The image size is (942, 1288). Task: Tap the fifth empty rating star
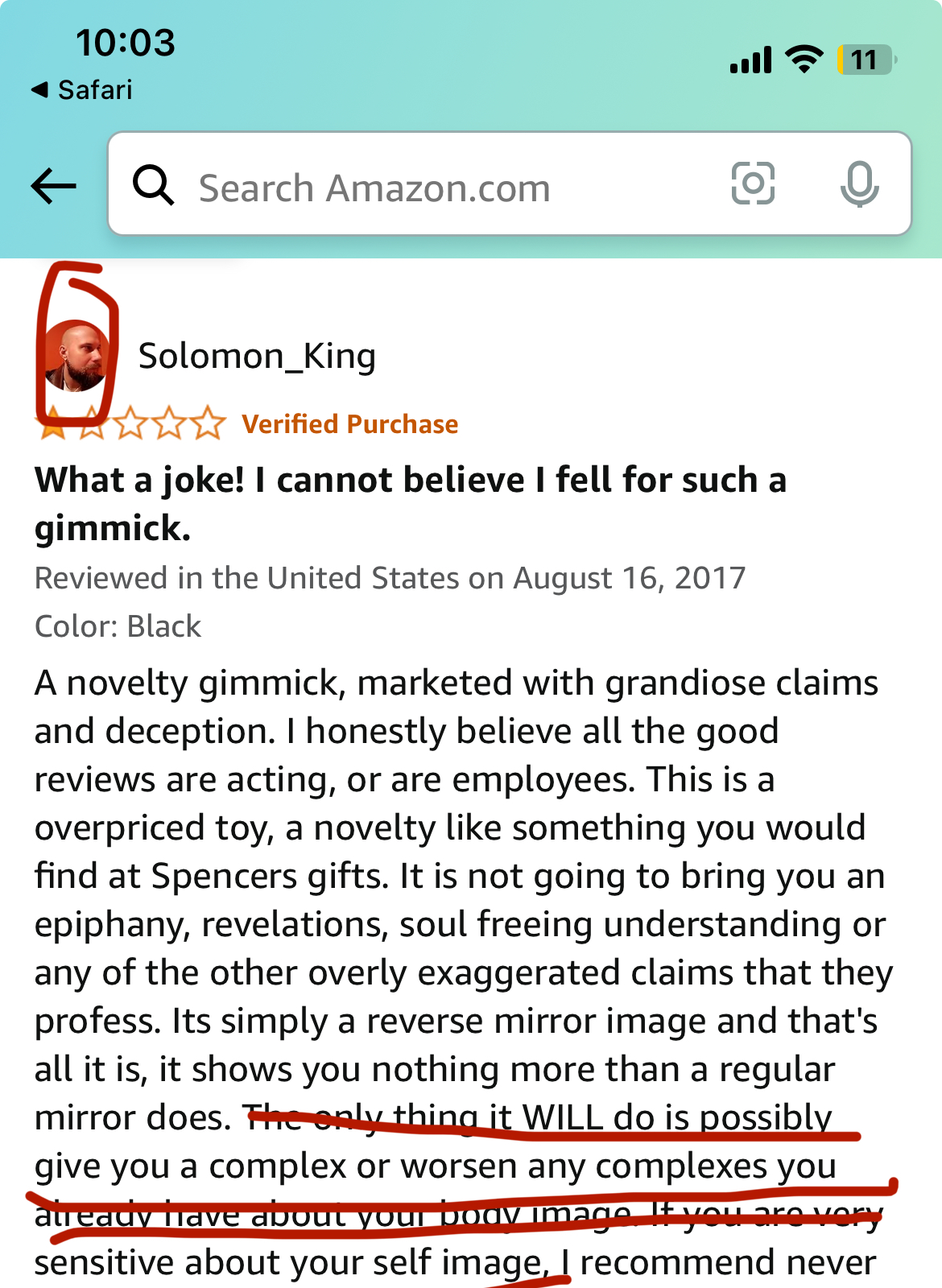(x=208, y=423)
